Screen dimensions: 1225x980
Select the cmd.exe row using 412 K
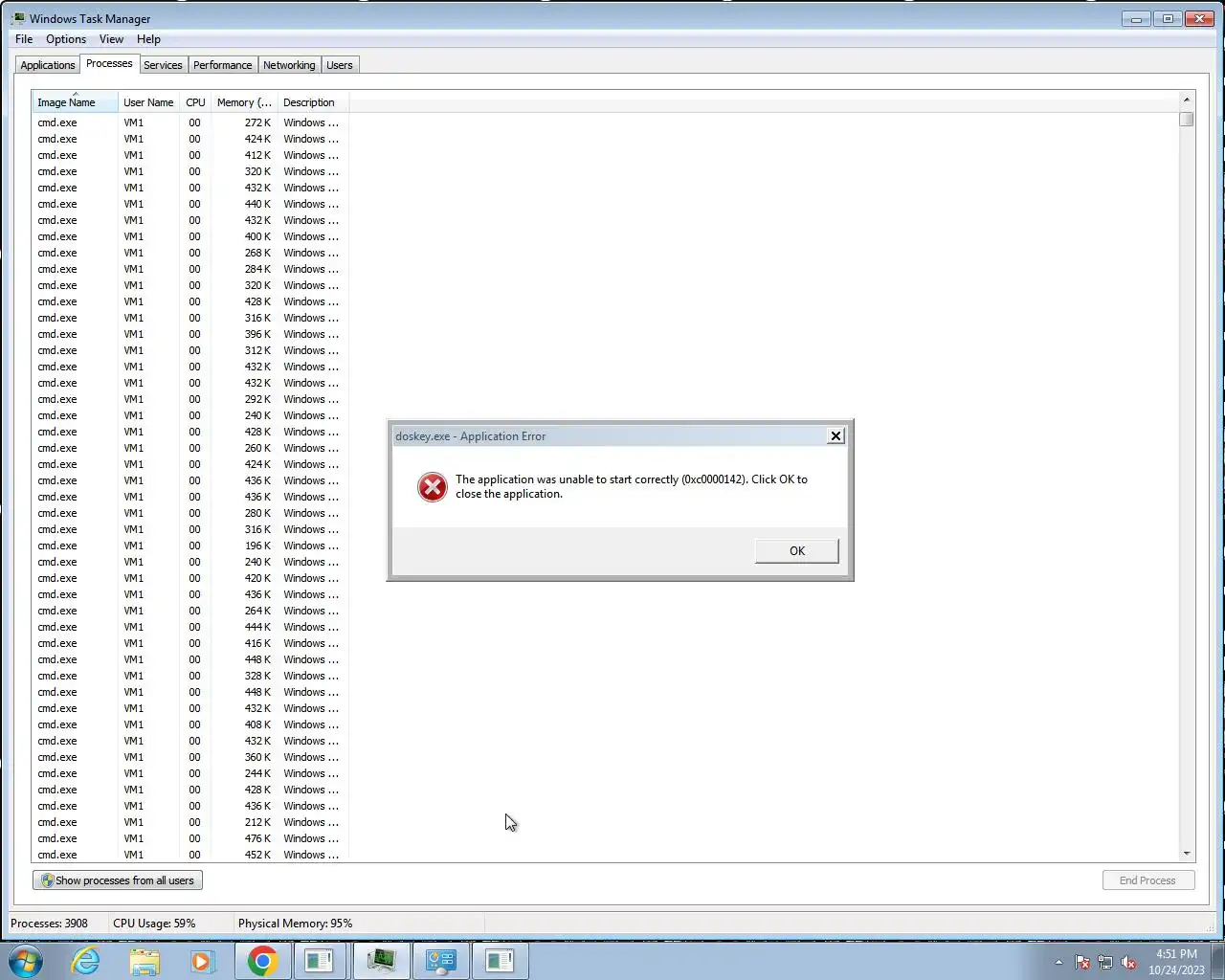pos(190,155)
